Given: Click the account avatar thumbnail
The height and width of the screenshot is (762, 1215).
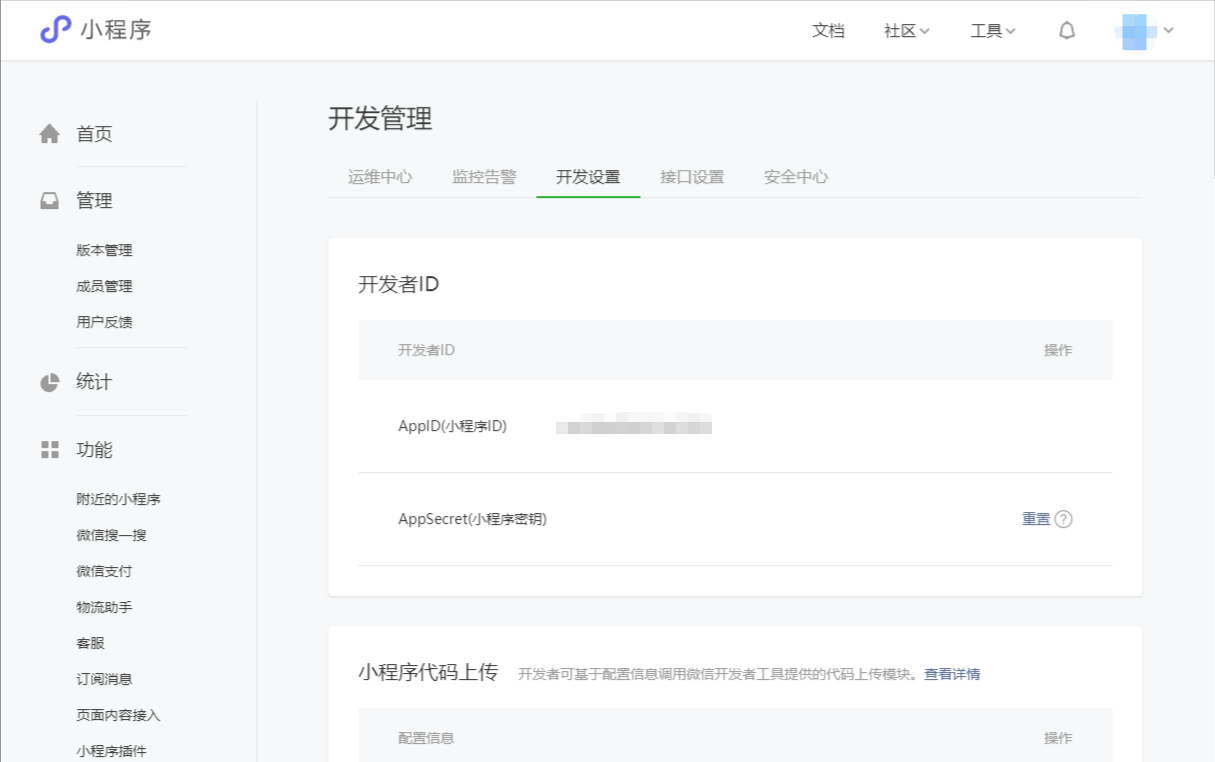Looking at the screenshot, I should coord(1135,30).
